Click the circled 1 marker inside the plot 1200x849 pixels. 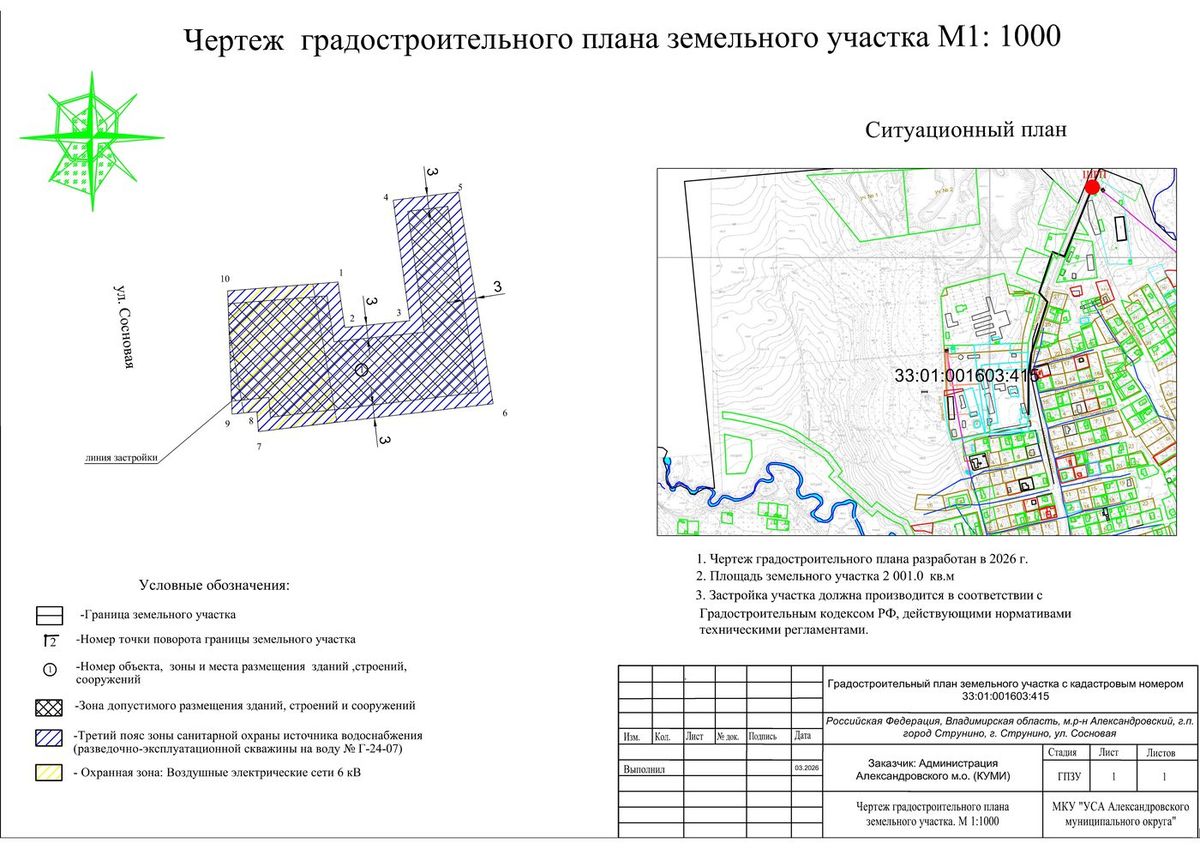362,370
